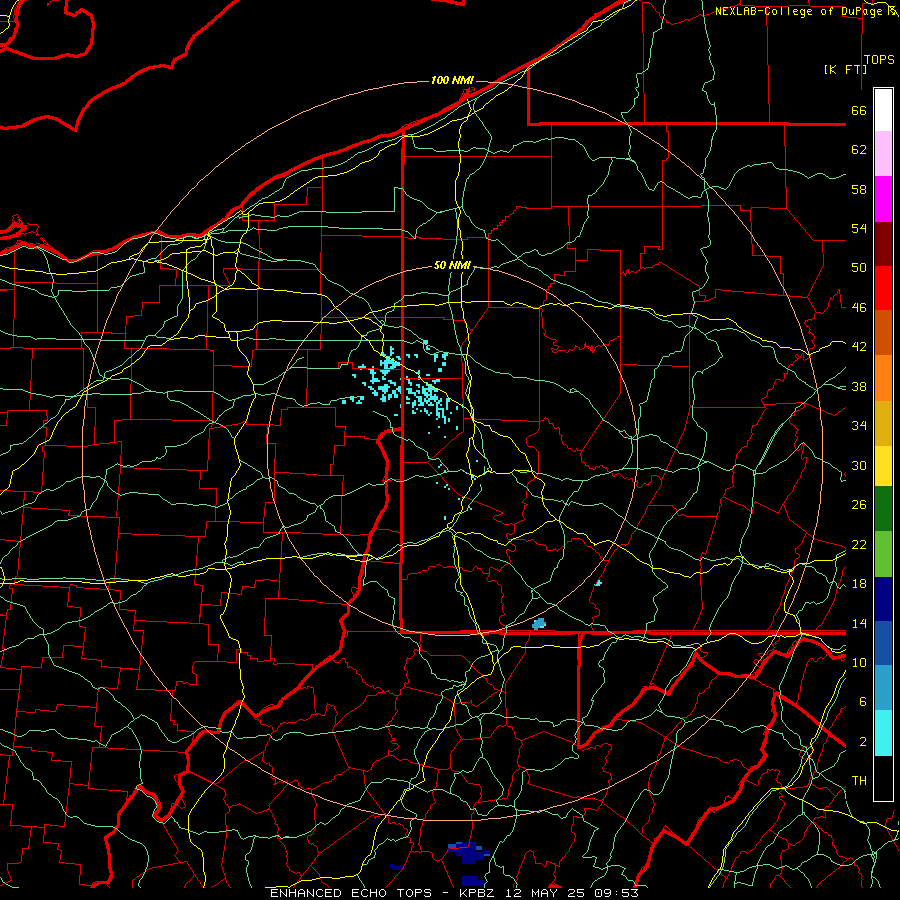
Task: Pick the cyan legend band
Action: point(883,733)
